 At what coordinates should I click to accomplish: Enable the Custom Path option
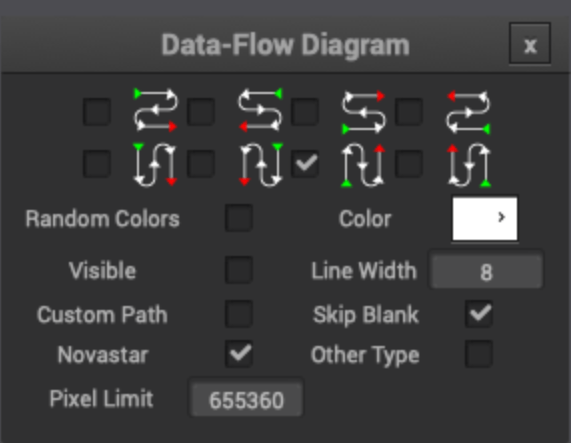point(239,314)
